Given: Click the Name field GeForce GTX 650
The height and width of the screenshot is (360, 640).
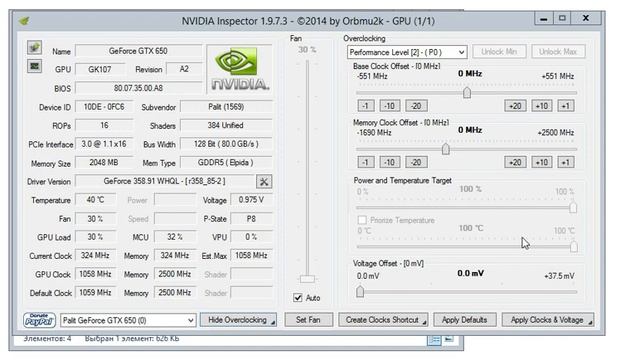Looking at the screenshot, I should (138, 51).
